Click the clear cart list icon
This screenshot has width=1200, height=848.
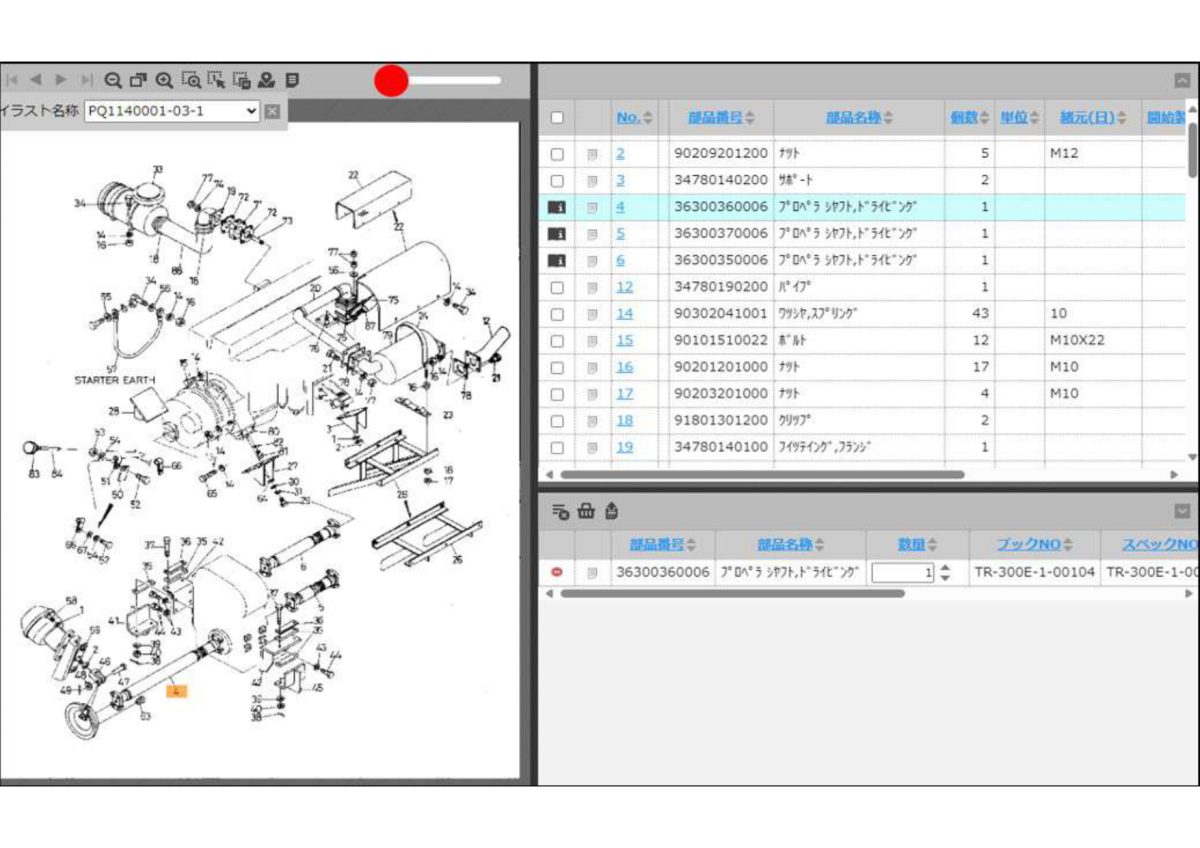(560, 512)
